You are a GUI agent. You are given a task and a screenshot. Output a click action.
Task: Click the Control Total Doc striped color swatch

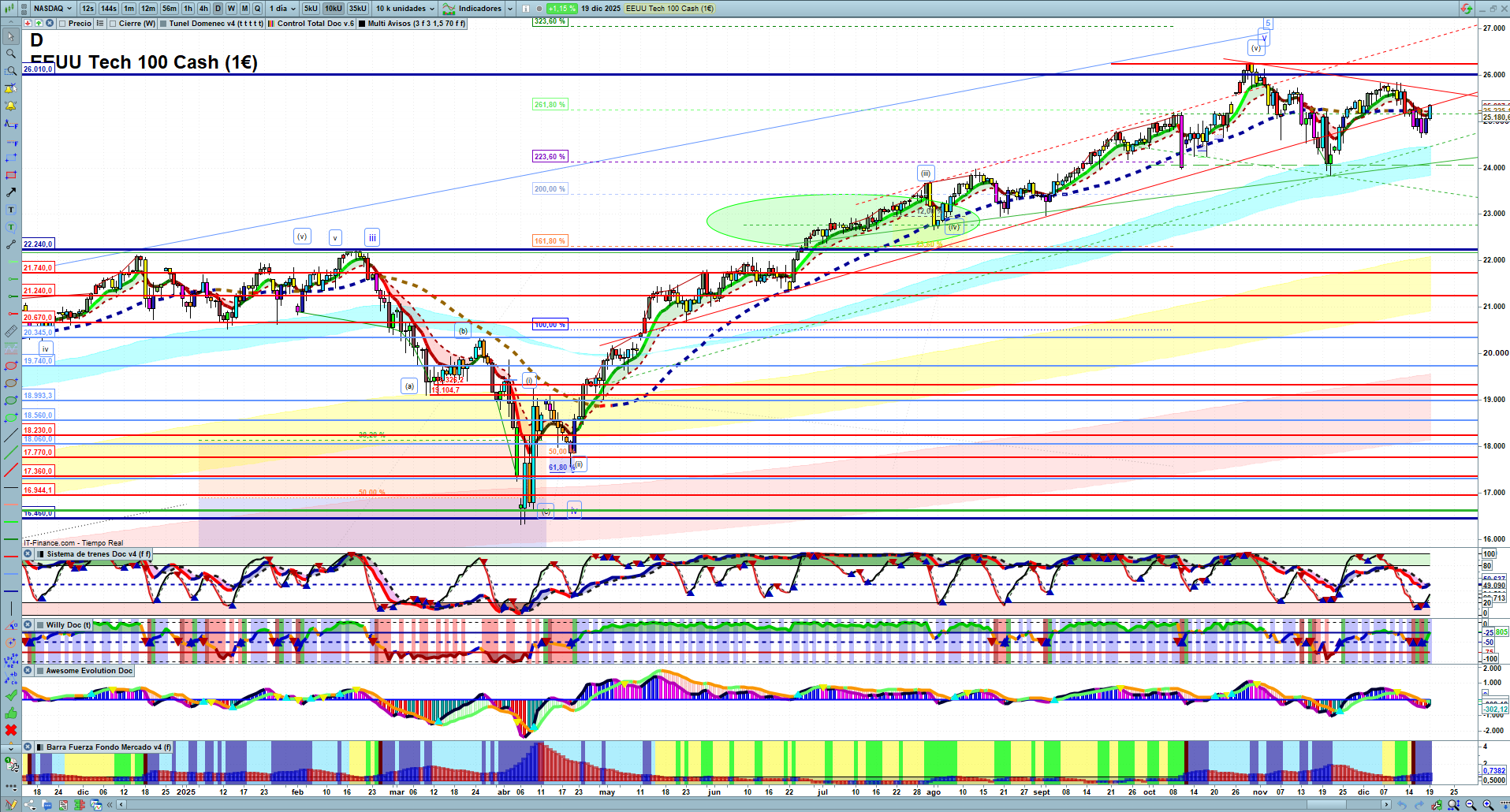271,24
